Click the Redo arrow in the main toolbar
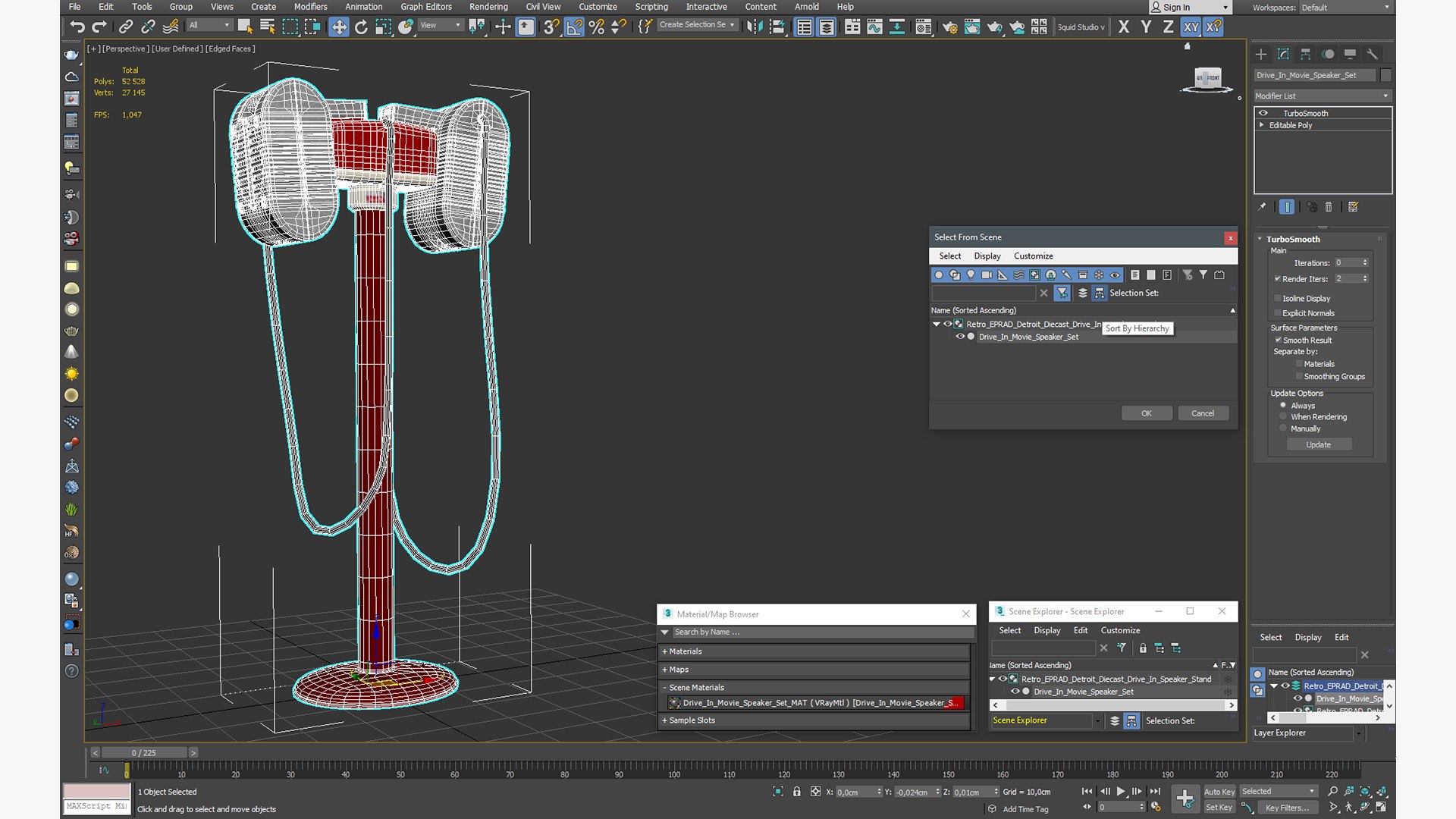 (x=99, y=27)
